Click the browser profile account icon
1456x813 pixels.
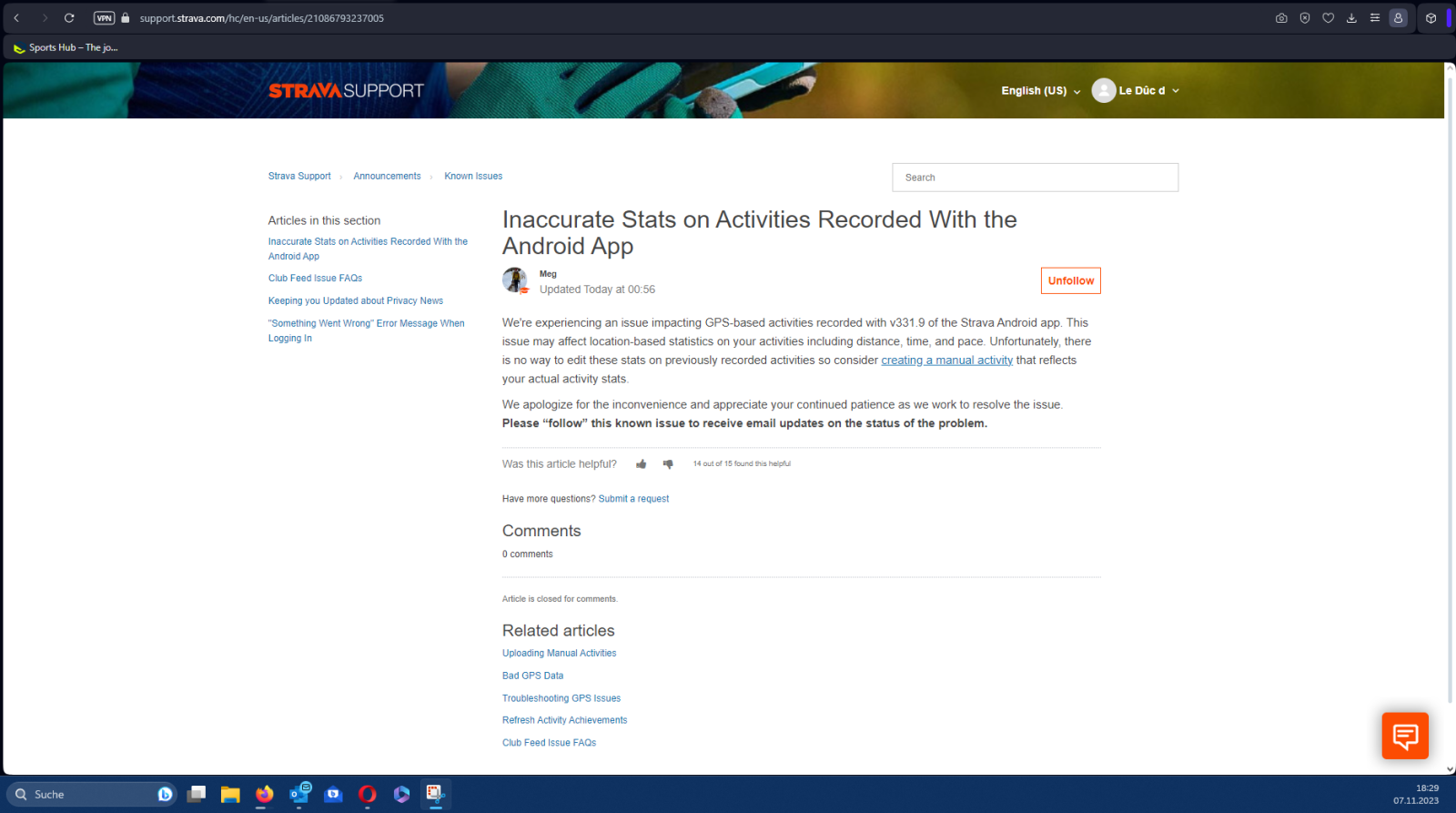[1399, 18]
